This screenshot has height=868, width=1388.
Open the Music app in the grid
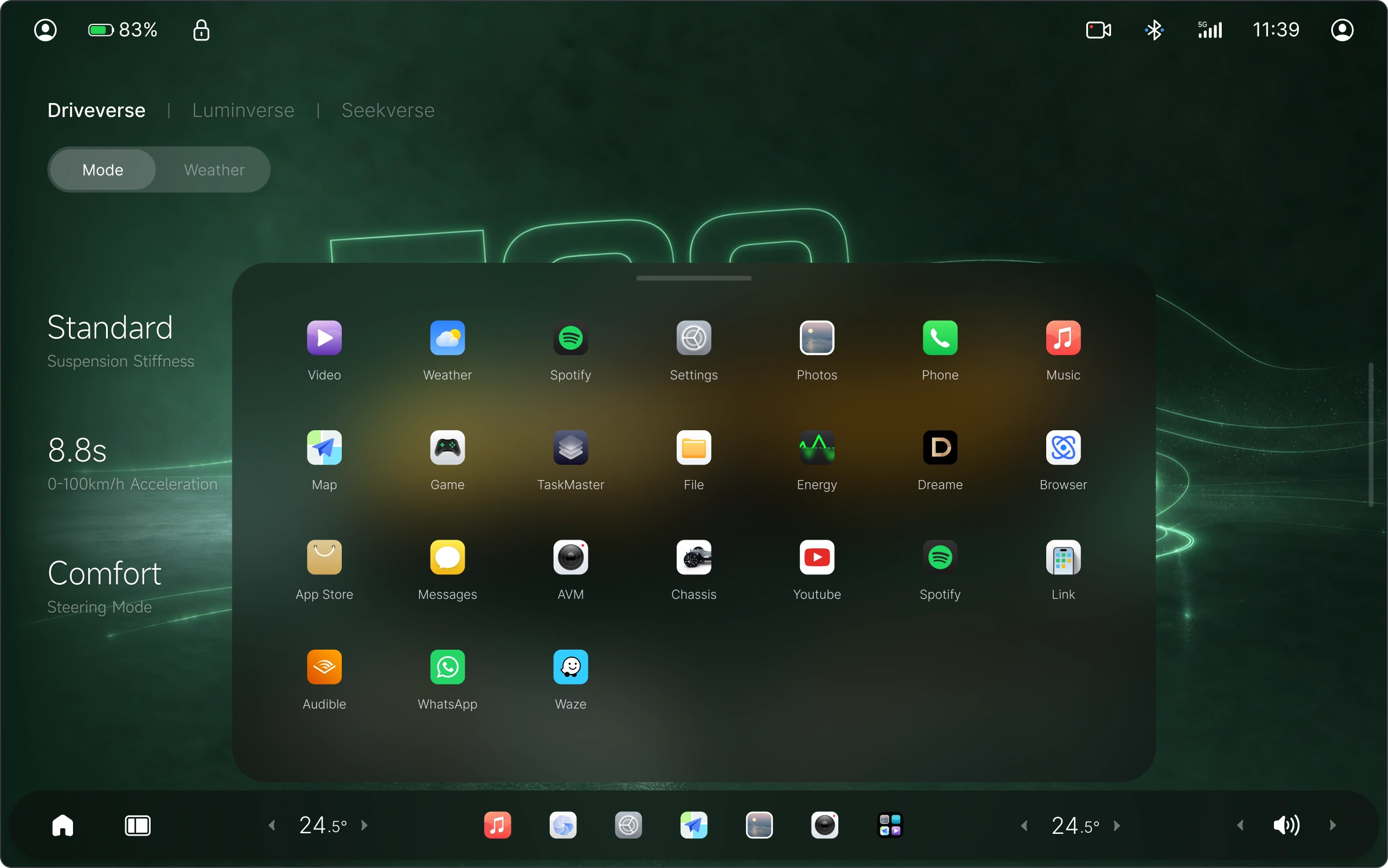[x=1064, y=338]
